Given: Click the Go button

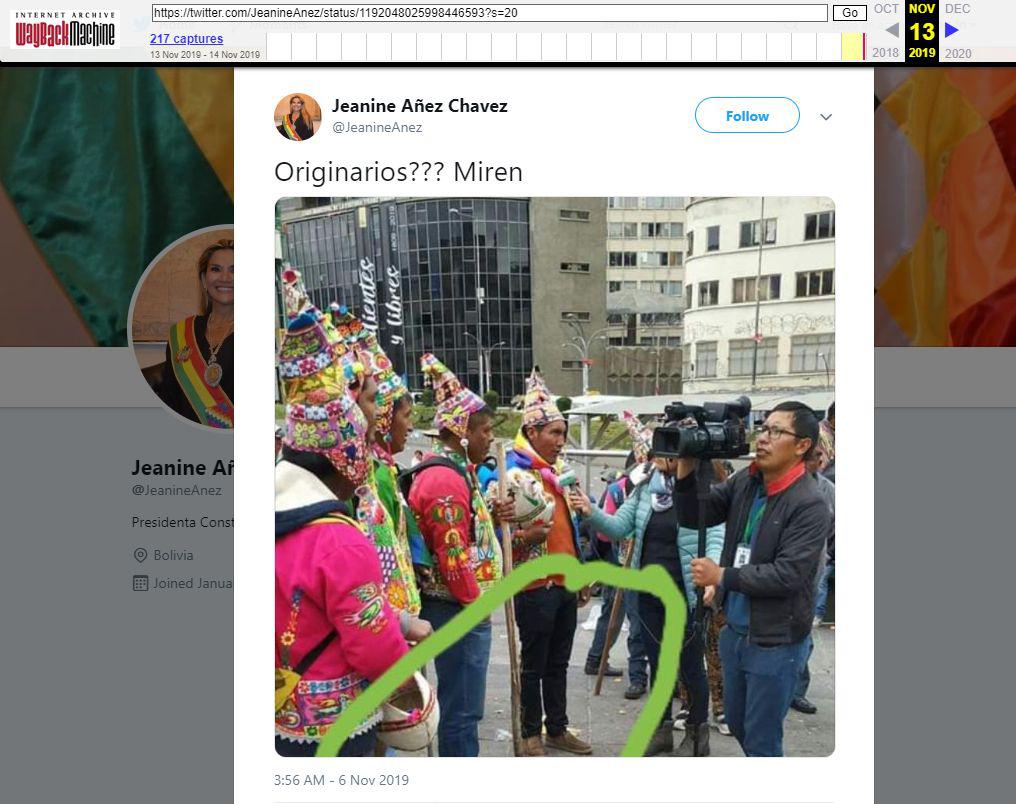Looking at the screenshot, I should tap(849, 12).
